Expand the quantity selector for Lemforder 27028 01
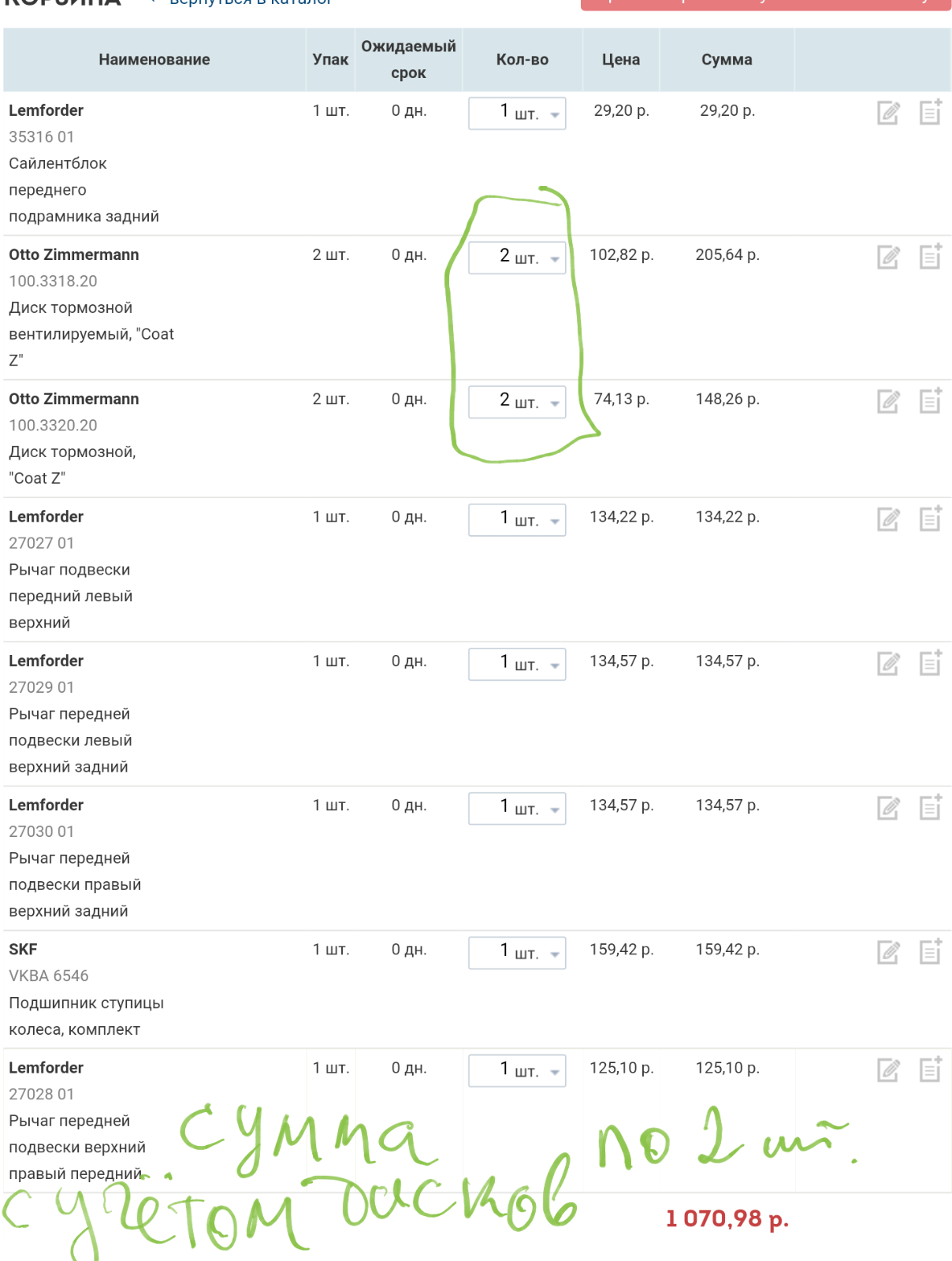Viewport: 952px width, 1261px height. tap(555, 1072)
